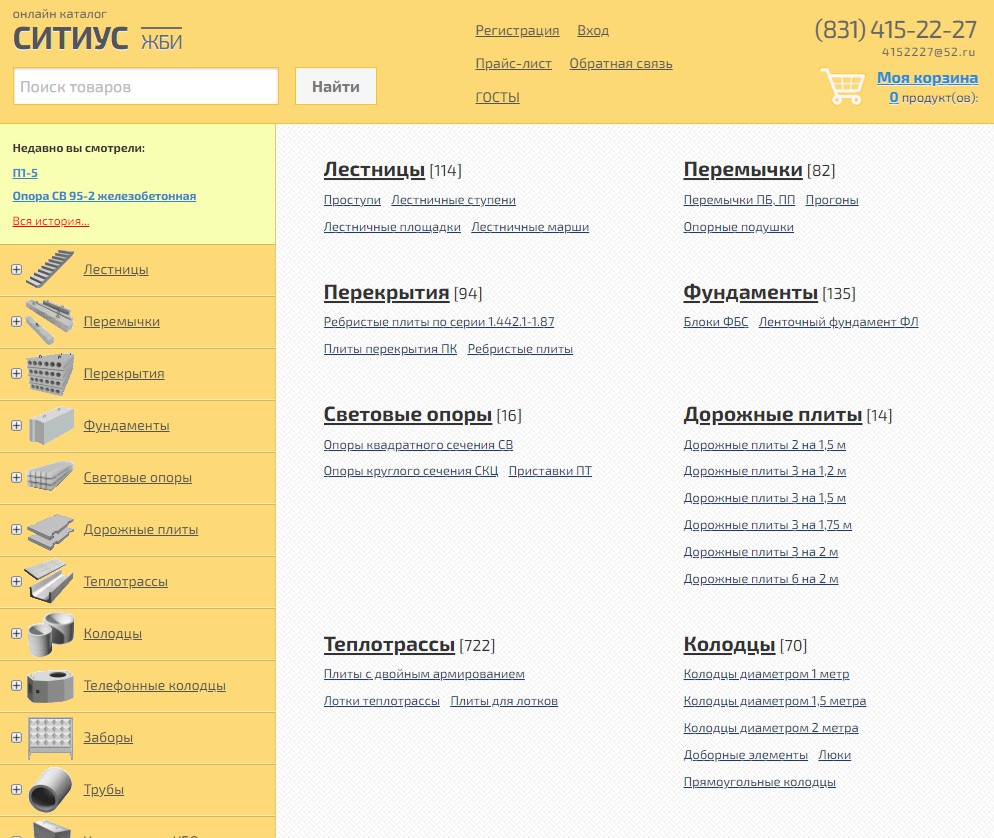Expand the Лестницы sidebar category
This screenshot has width=994, height=838.
[16, 269]
